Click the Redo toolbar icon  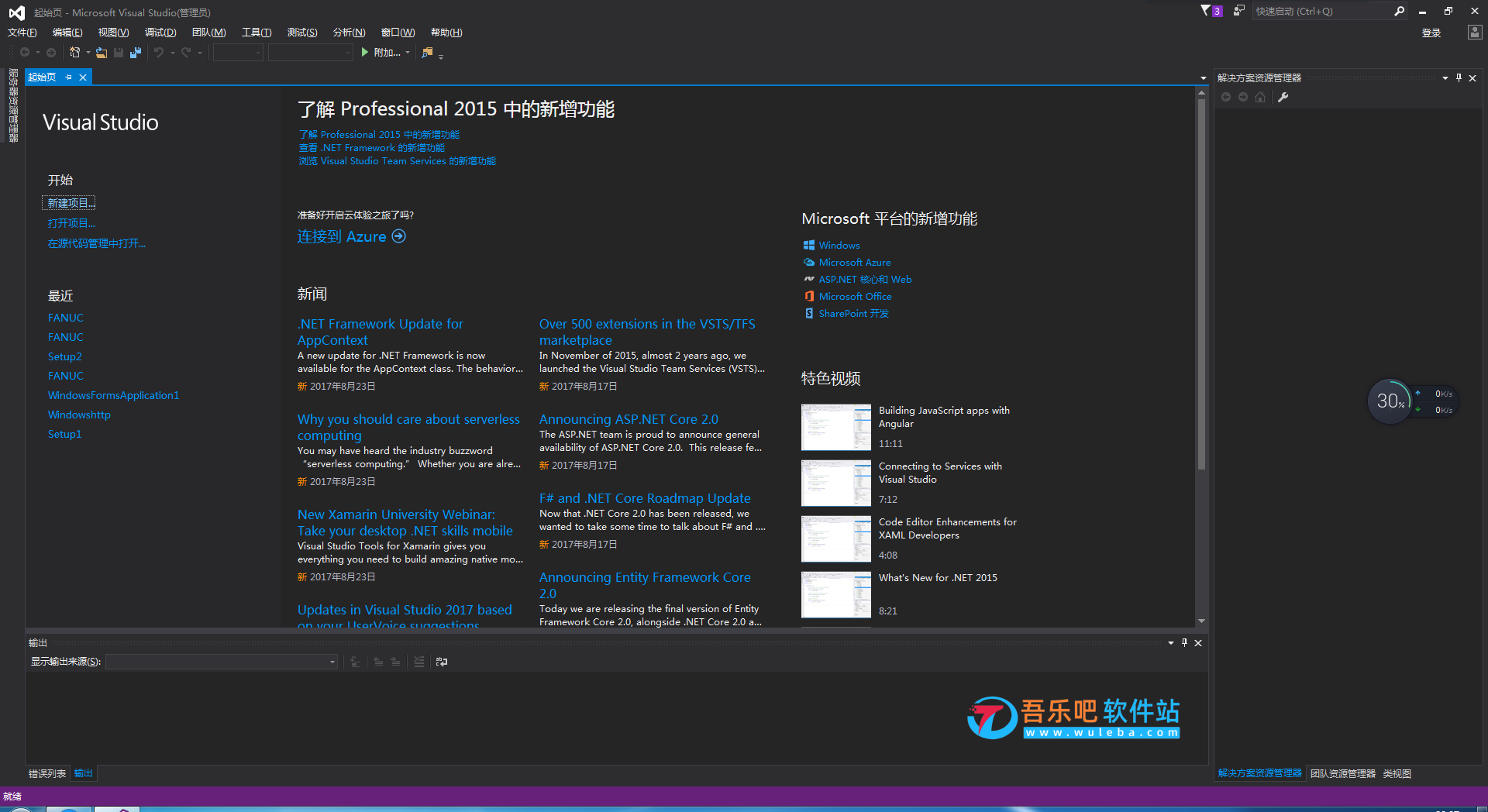(186, 53)
